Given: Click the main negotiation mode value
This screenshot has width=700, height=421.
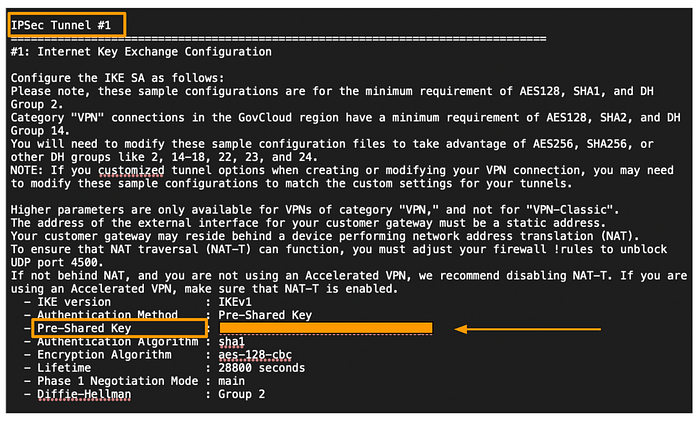Looking at the screenshot, I should click(x=231, y=381).
